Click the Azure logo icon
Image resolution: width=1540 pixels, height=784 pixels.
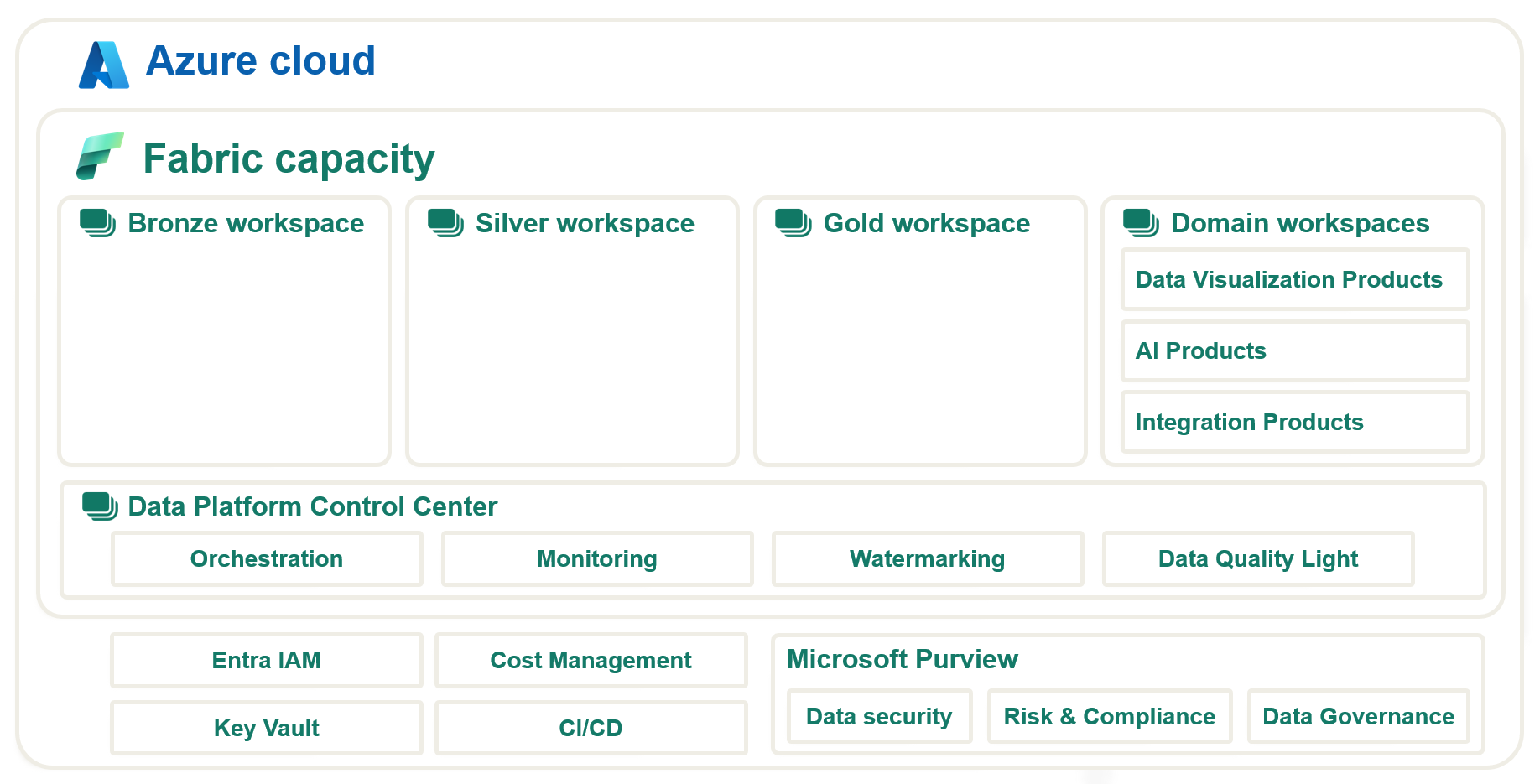click(104, 65)
